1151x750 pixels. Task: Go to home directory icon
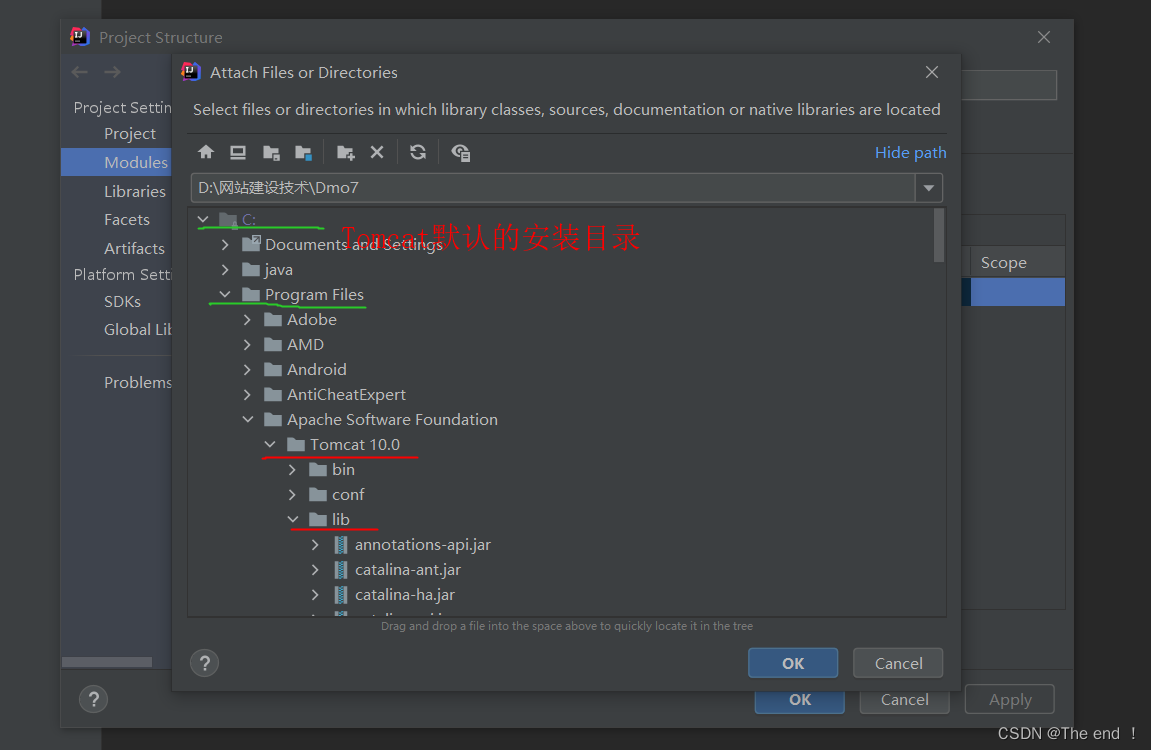click(206, 152)
